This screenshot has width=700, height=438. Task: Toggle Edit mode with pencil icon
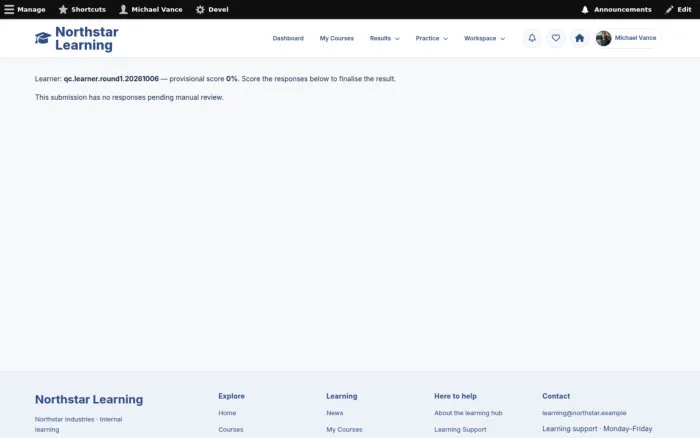point(678,9)
